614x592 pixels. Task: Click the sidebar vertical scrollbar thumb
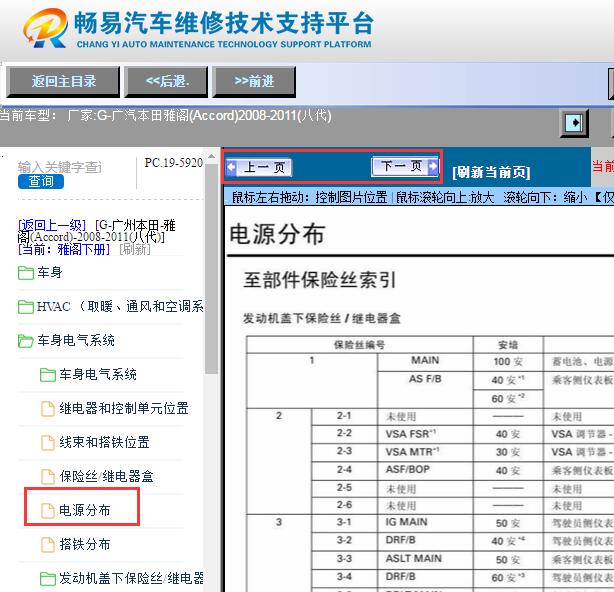point(211,269)
